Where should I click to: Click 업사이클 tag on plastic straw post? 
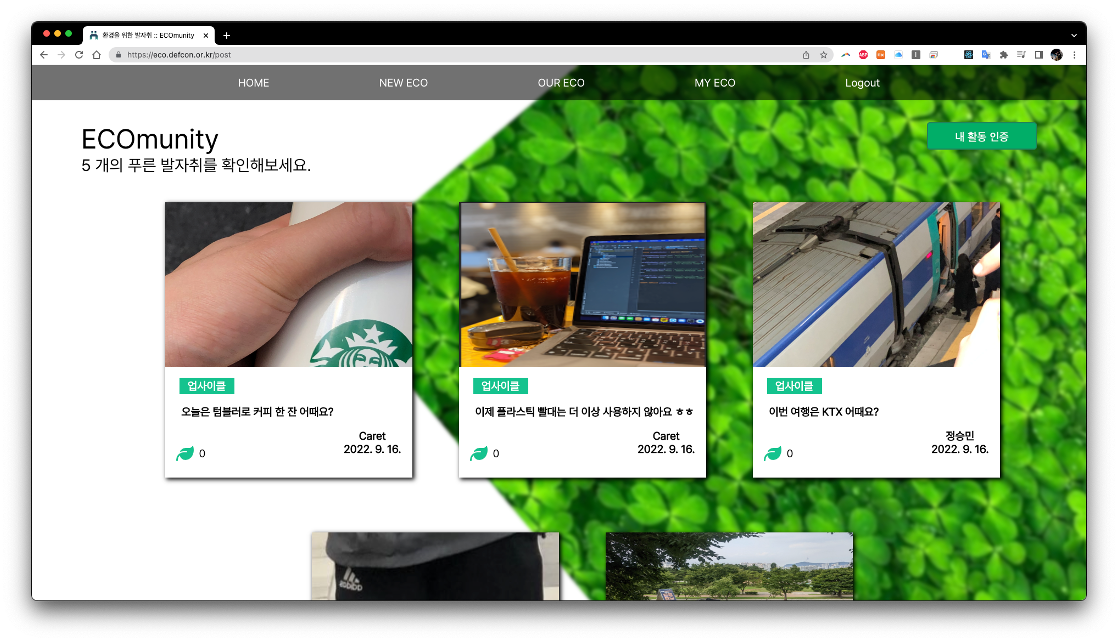501,386
